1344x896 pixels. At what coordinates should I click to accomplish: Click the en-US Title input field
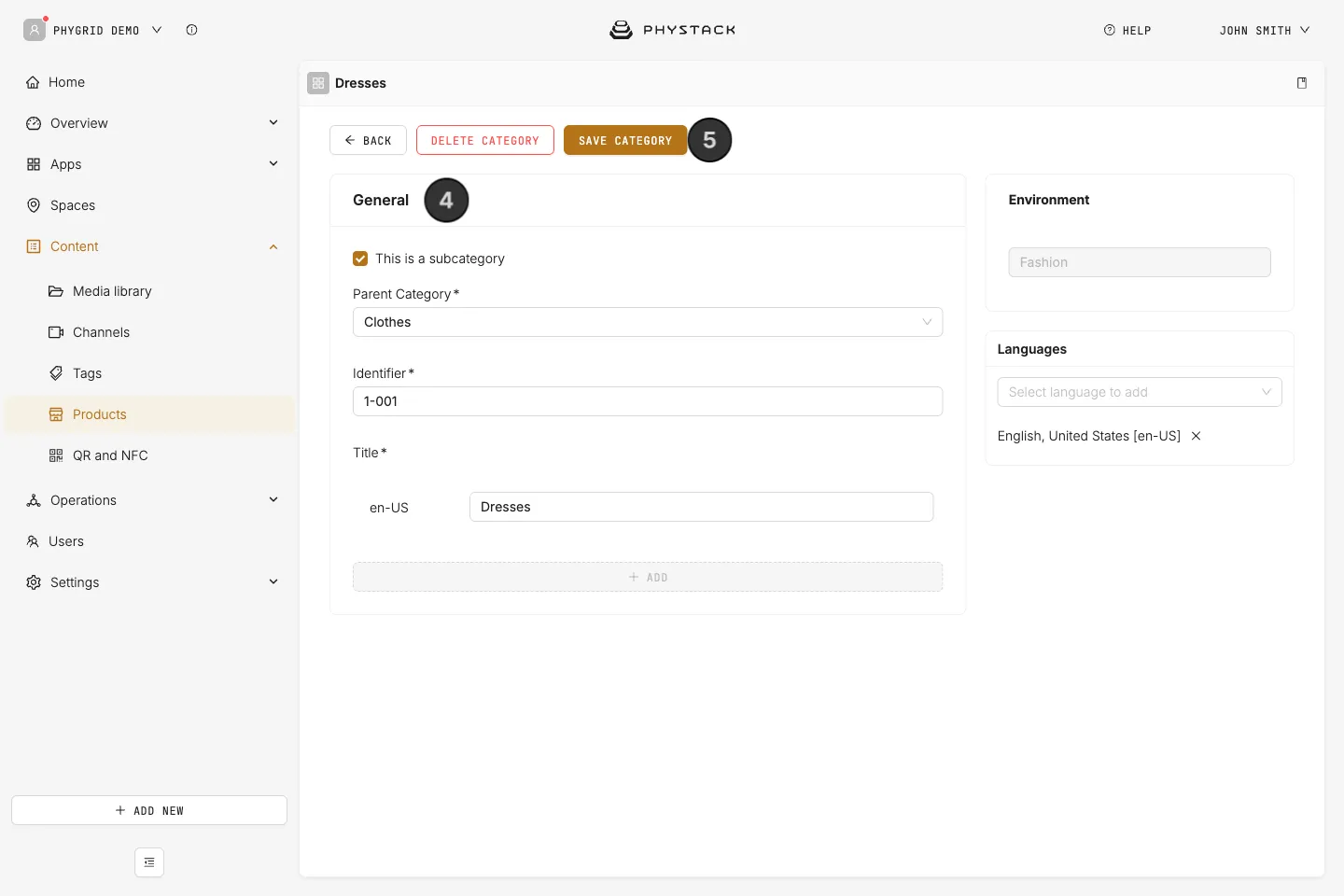(701, 507)
